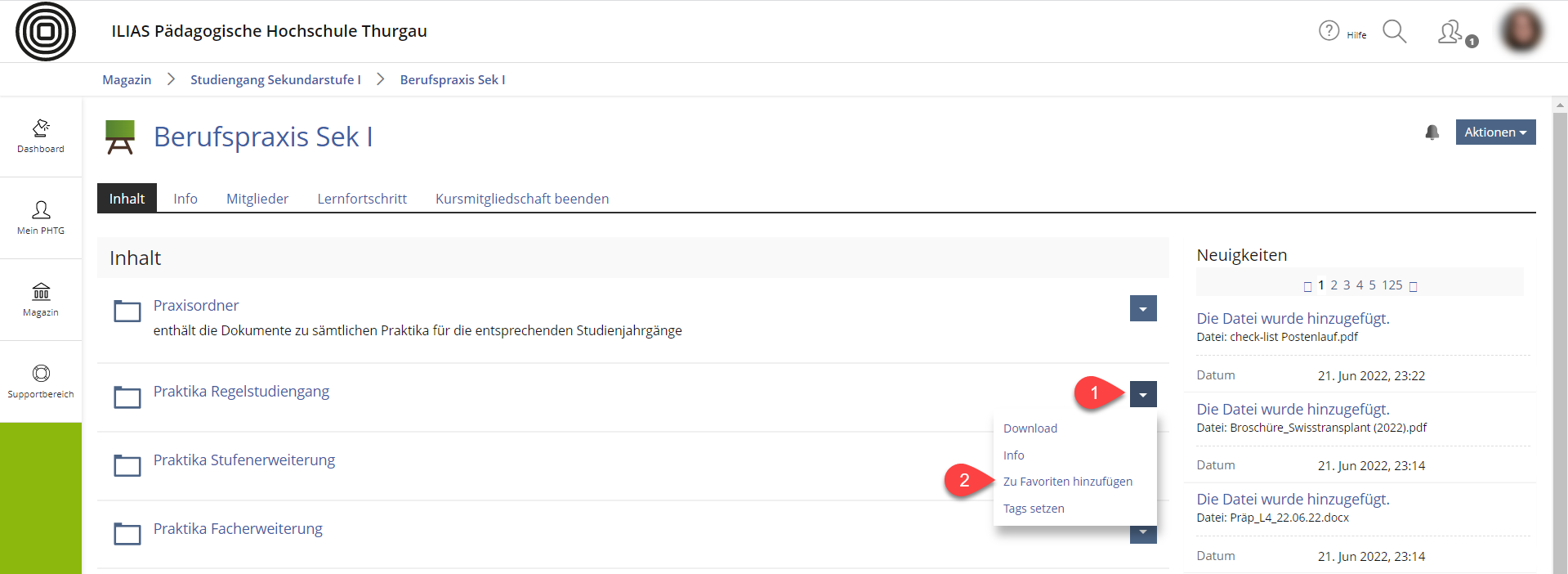Open Supportbereich in sidebar
This screenshot has width=1568, height=574.
(41, 382)
